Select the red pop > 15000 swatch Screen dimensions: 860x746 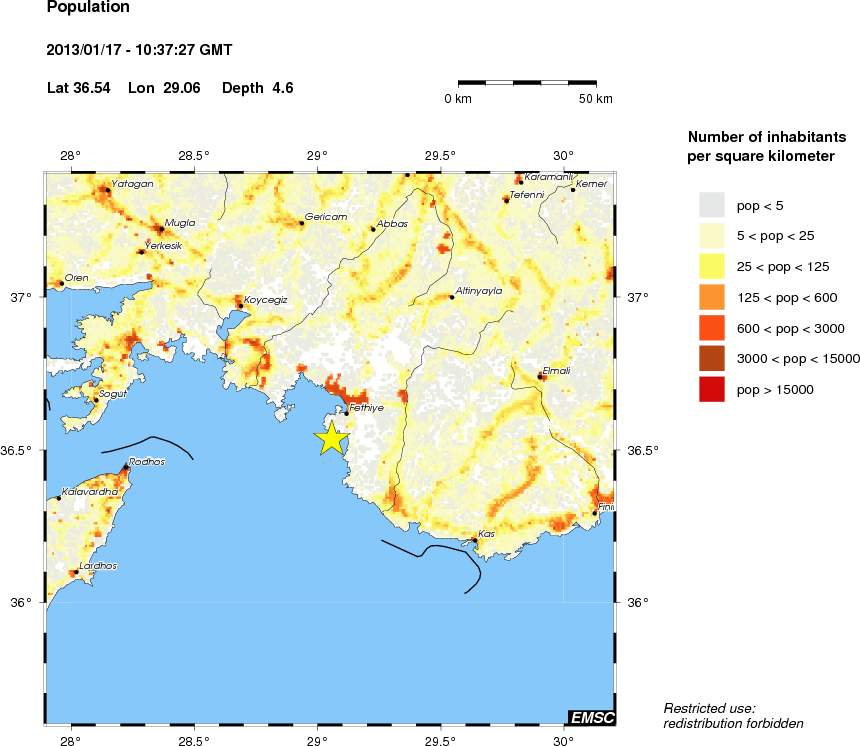point(711,389)
